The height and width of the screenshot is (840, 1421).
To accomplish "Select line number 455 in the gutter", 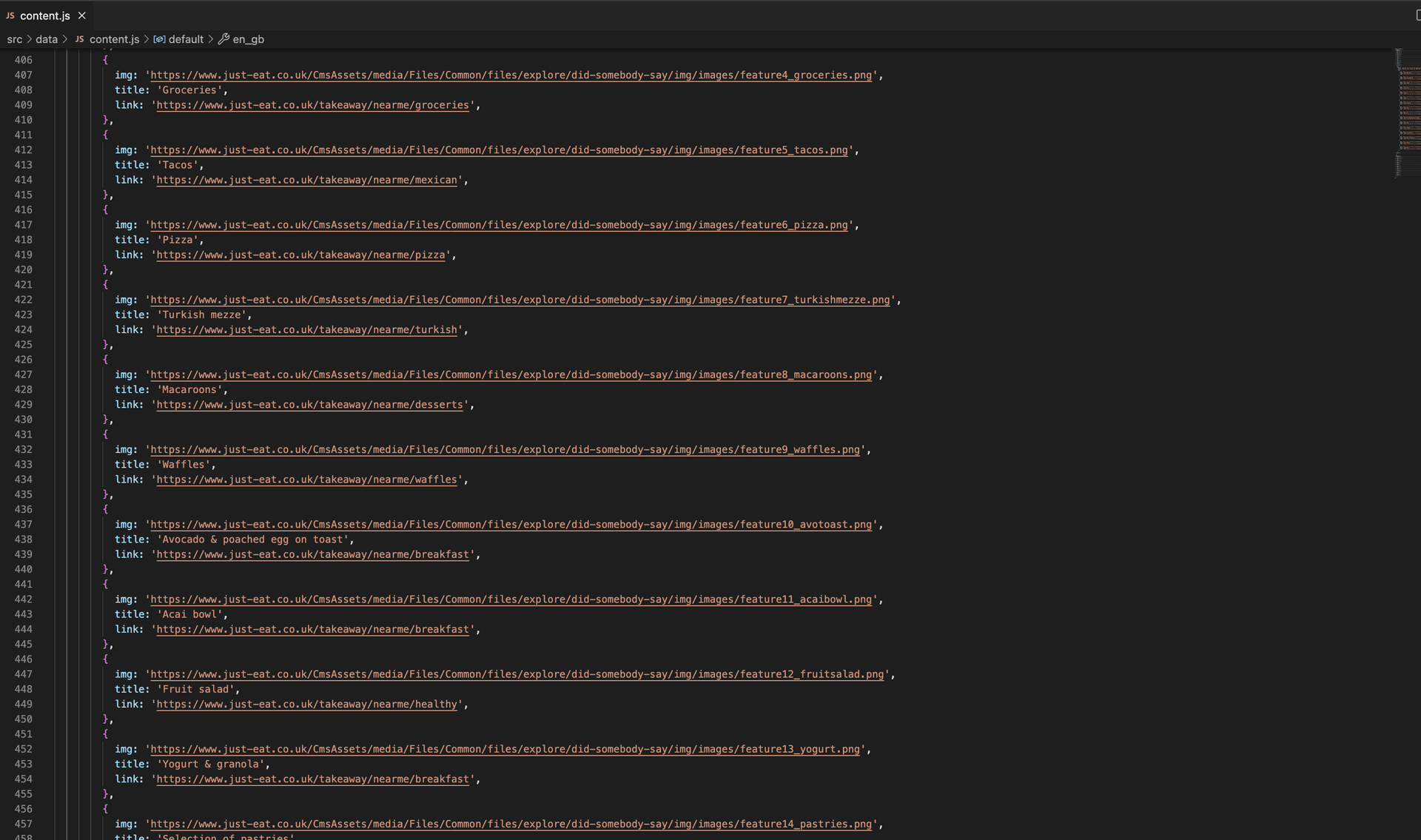I will coord(23,794).
